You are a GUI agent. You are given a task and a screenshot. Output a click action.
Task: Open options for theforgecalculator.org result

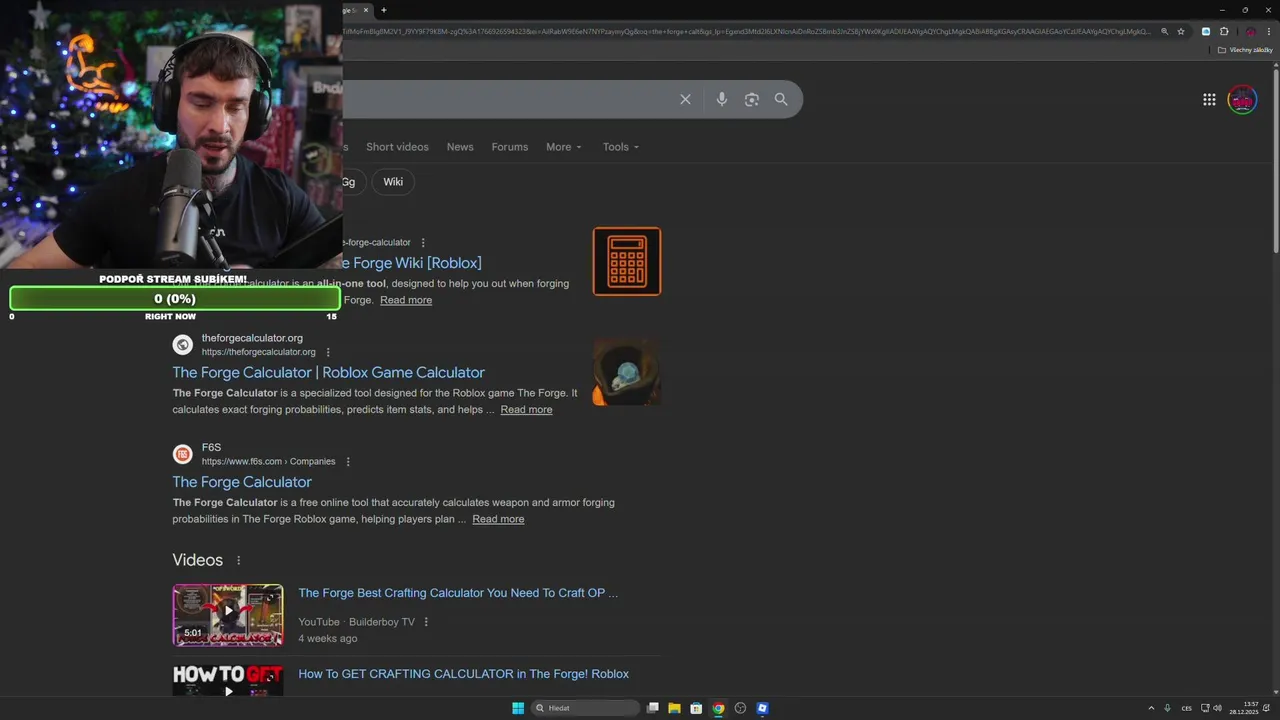click(328, 352)
